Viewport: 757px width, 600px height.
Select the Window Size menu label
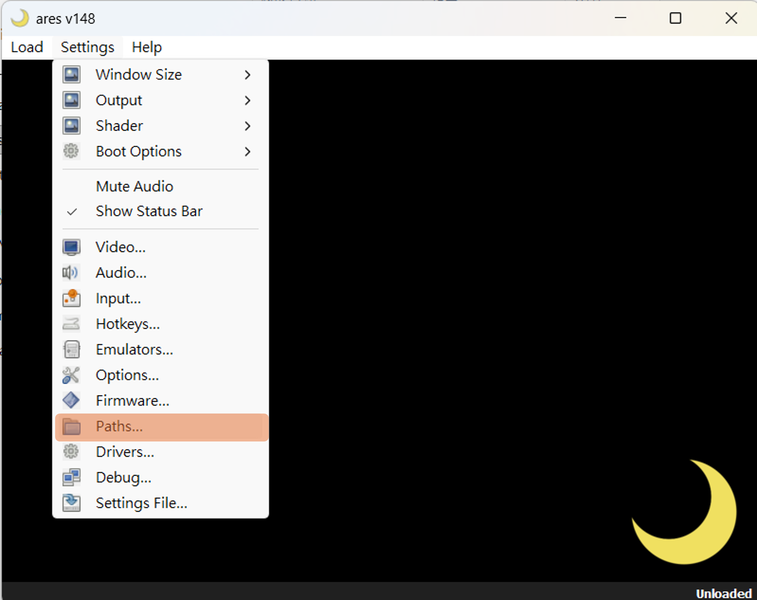(x=139, y=75)
